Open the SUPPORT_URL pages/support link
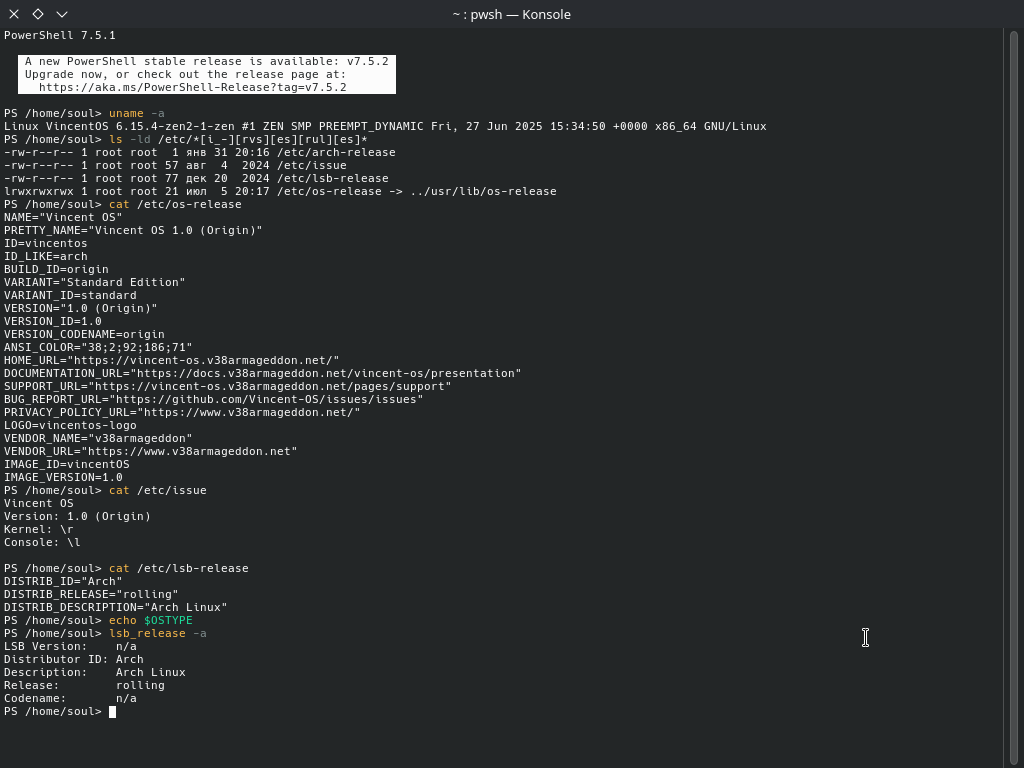1024x768 pixels. pyautogui.click(x=270, y=387)
